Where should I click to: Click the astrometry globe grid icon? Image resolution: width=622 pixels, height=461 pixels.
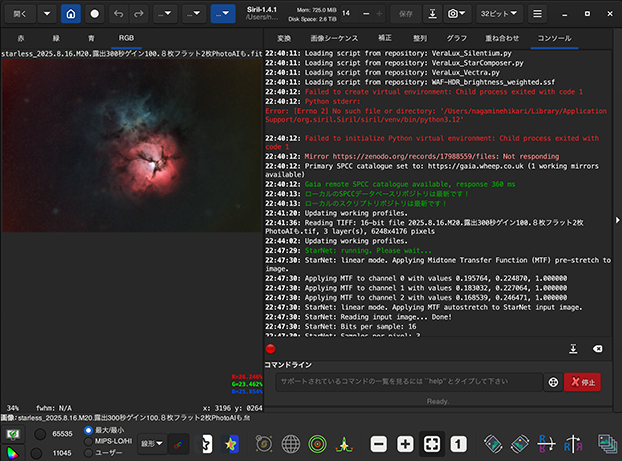(291, 443)
